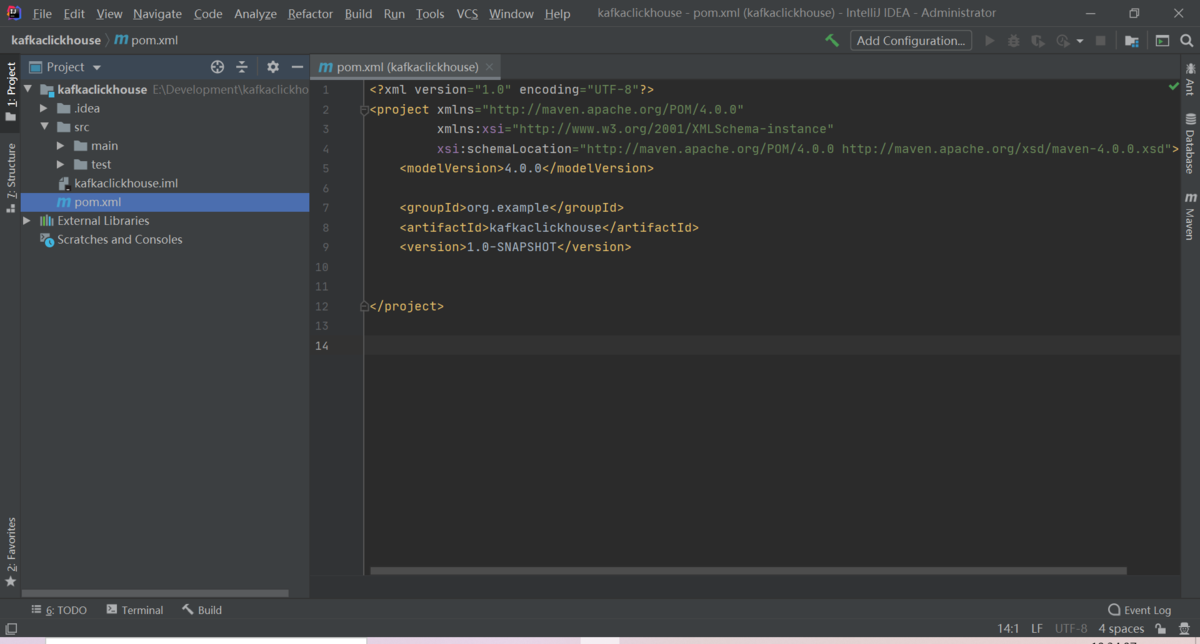Change line separator LF

coord(1038,629)
